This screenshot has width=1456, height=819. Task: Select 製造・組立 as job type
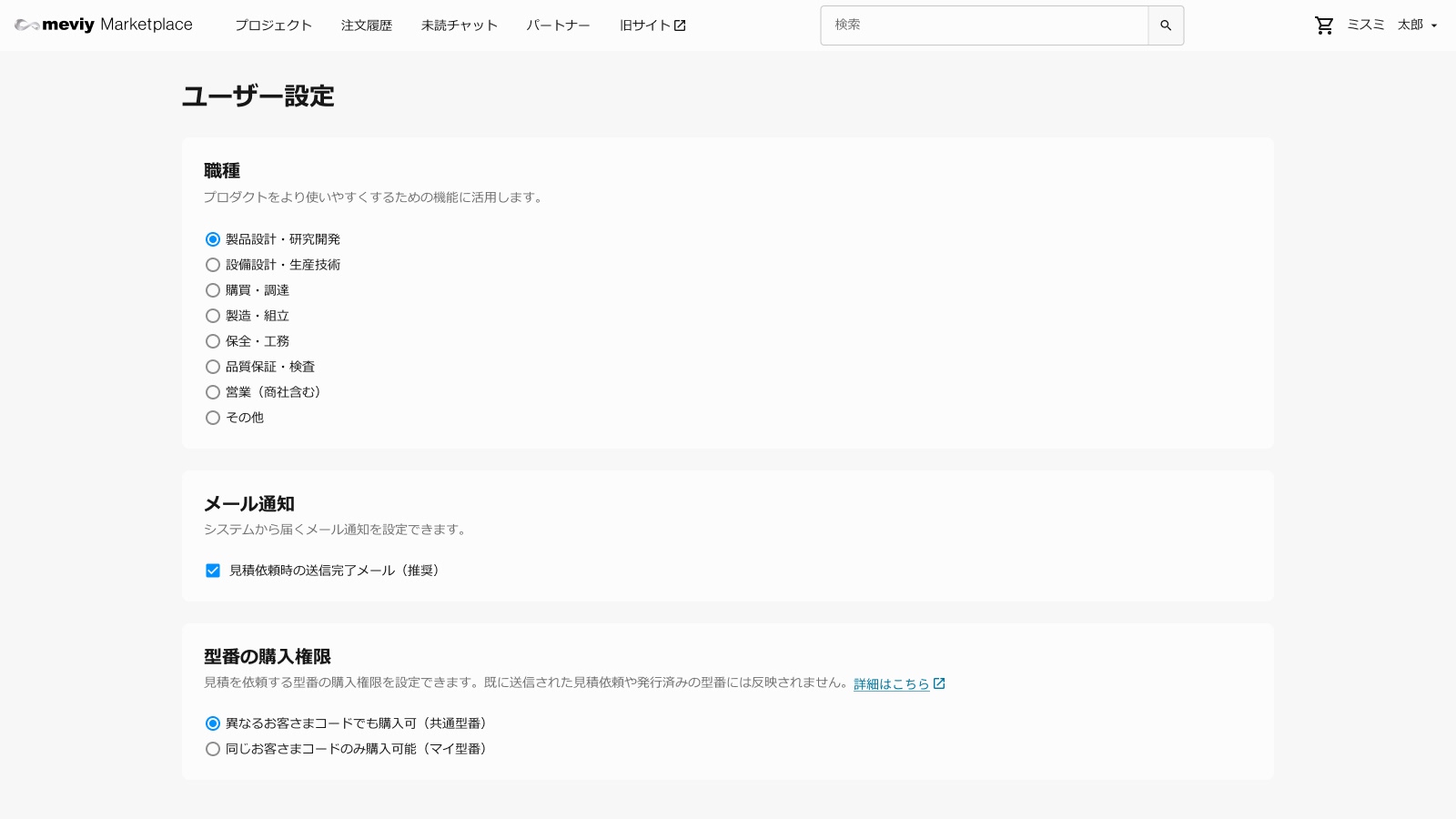213,316
